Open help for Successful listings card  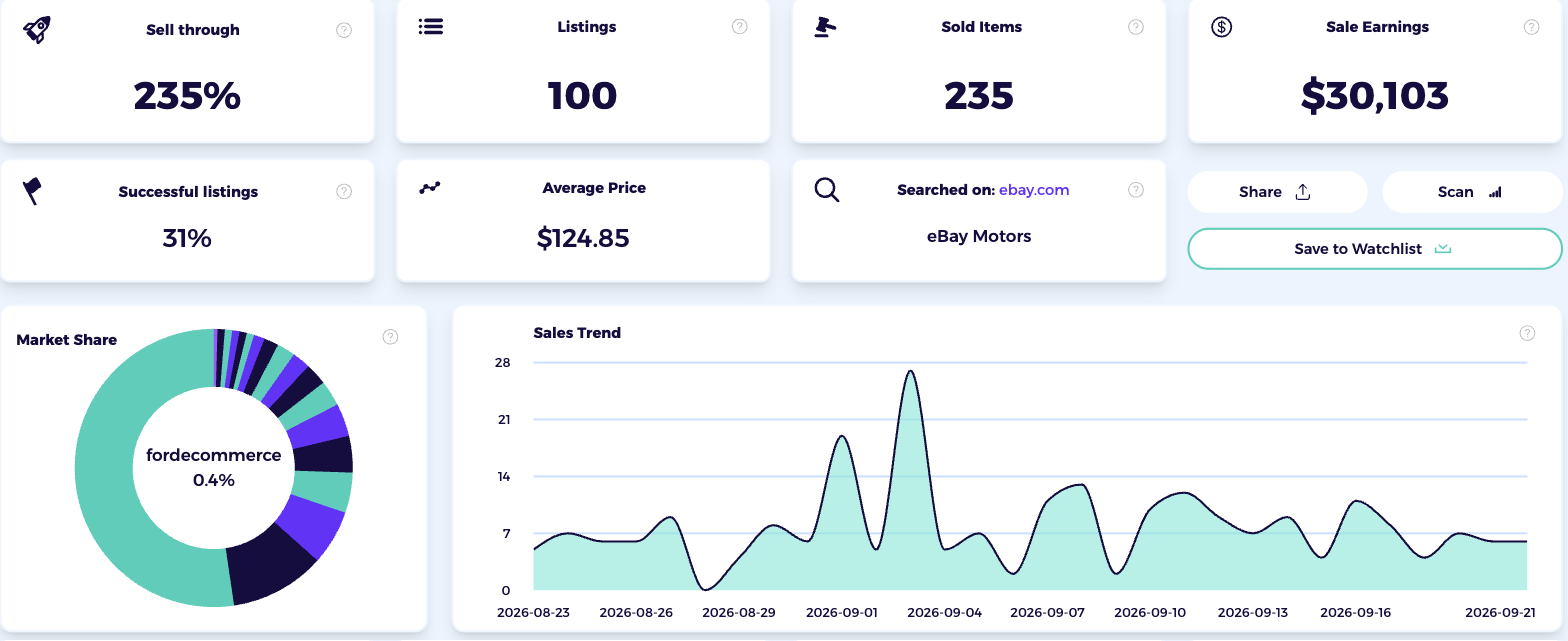tap(344, 191)
